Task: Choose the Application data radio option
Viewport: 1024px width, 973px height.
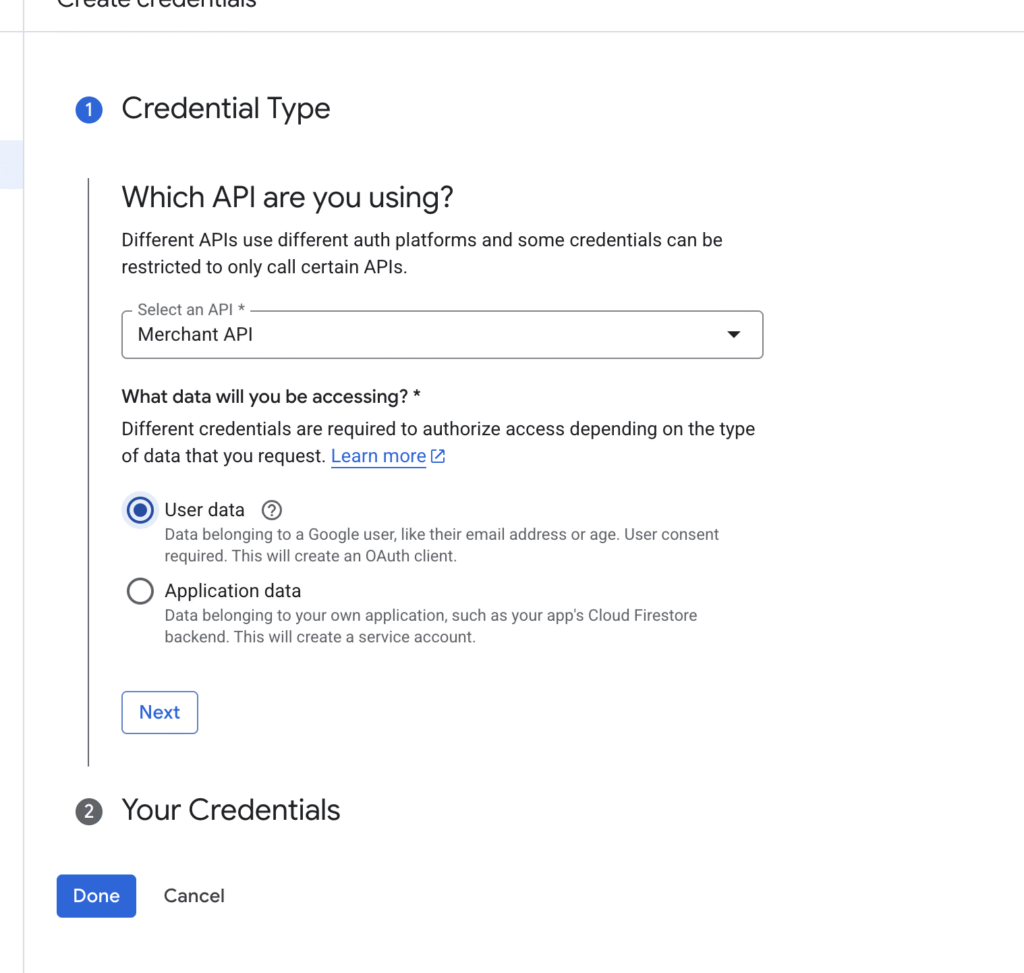Action: [x=141, y=591]
